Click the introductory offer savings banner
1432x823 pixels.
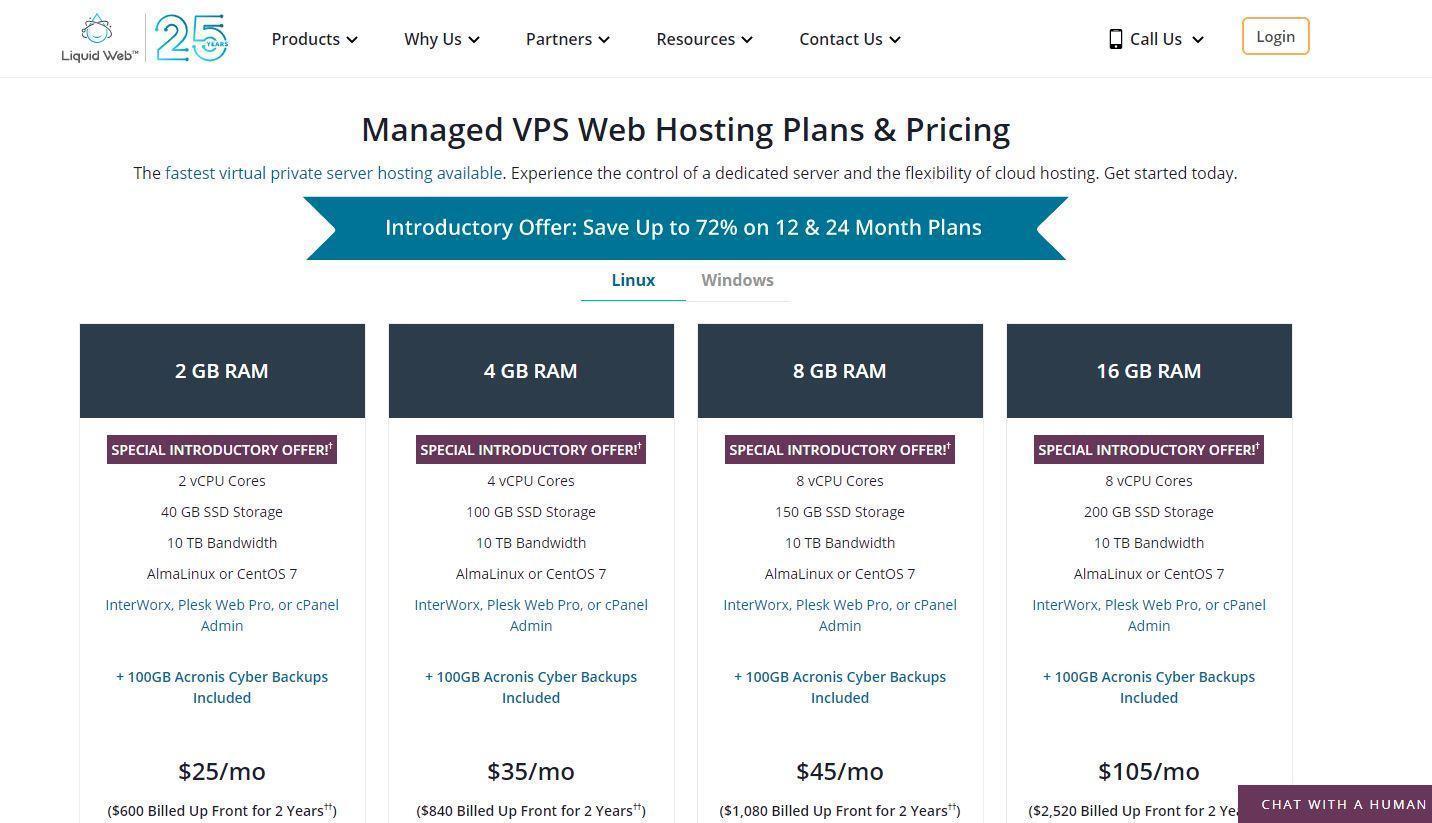point(683,227)
